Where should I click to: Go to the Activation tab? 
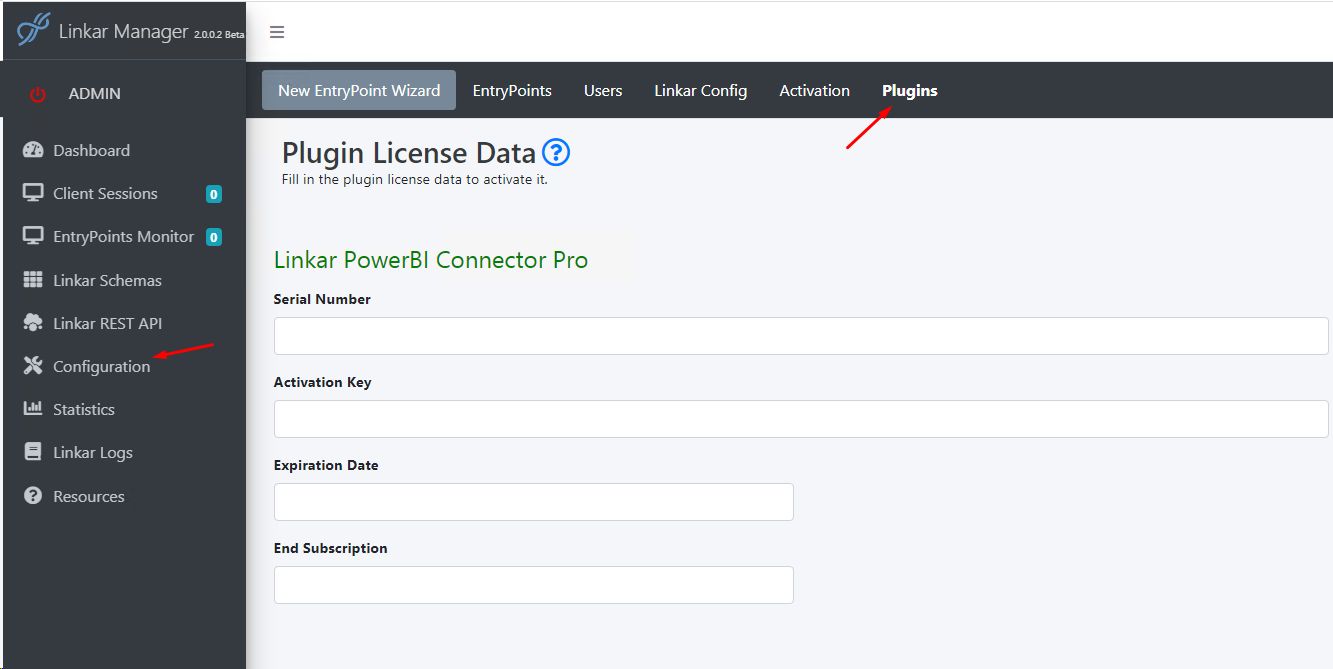coord(815,90)
